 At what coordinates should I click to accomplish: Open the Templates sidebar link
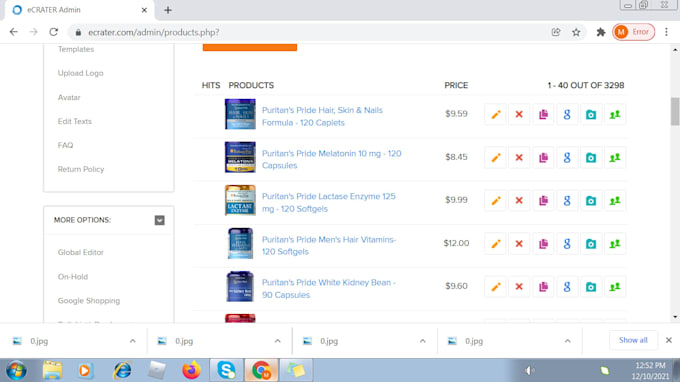76,49
